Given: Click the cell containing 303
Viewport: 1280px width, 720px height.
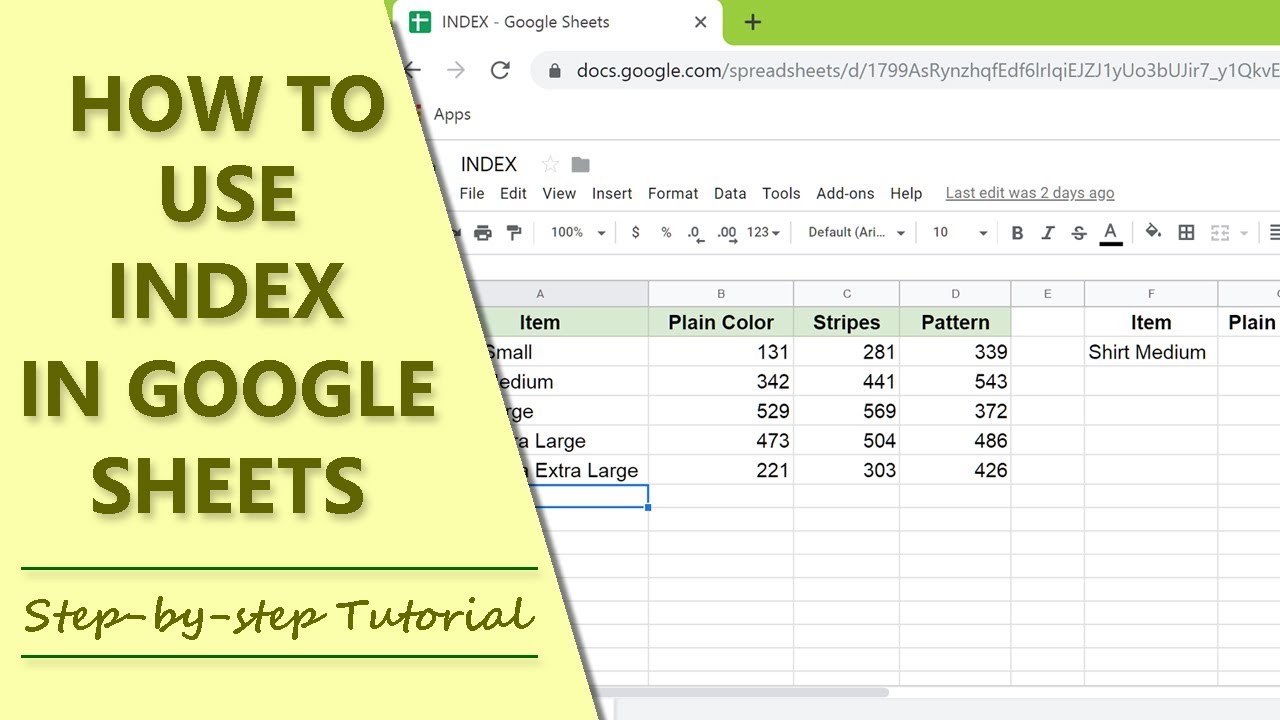Looking at the screenshot, I should tap(847, 470).
